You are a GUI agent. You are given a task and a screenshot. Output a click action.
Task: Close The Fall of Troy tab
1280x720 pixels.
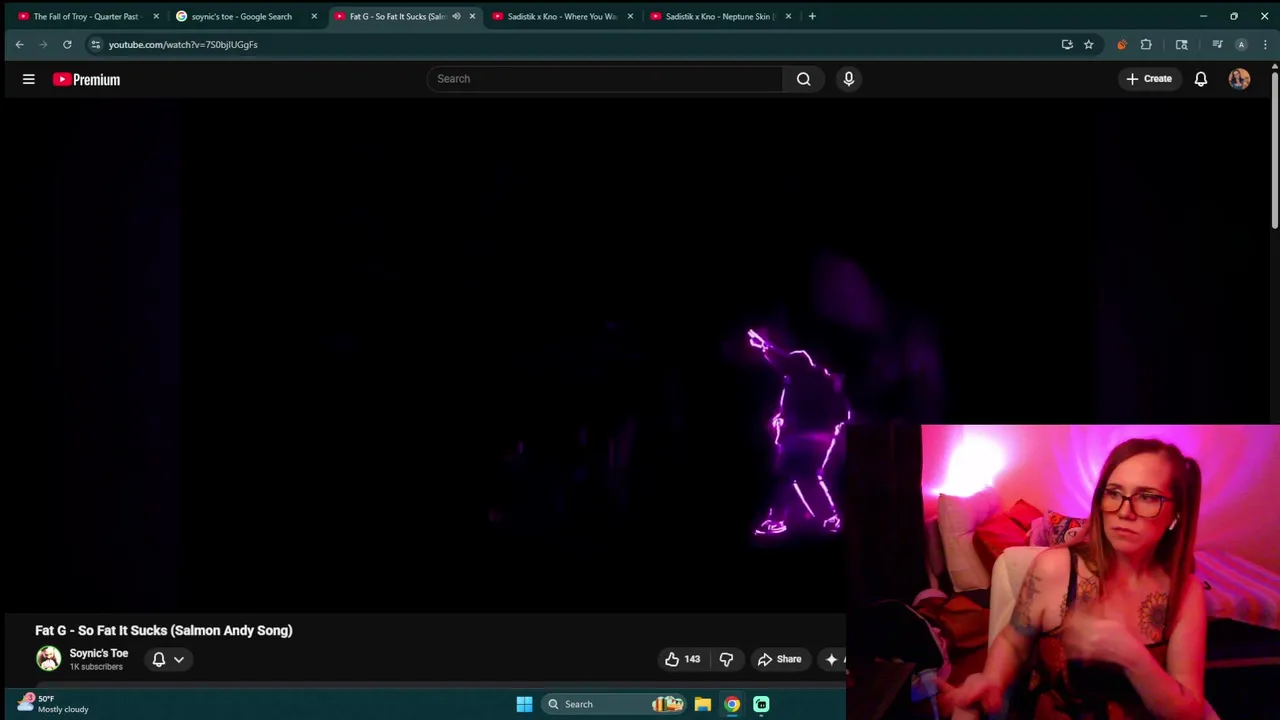(x=156, y=16)
